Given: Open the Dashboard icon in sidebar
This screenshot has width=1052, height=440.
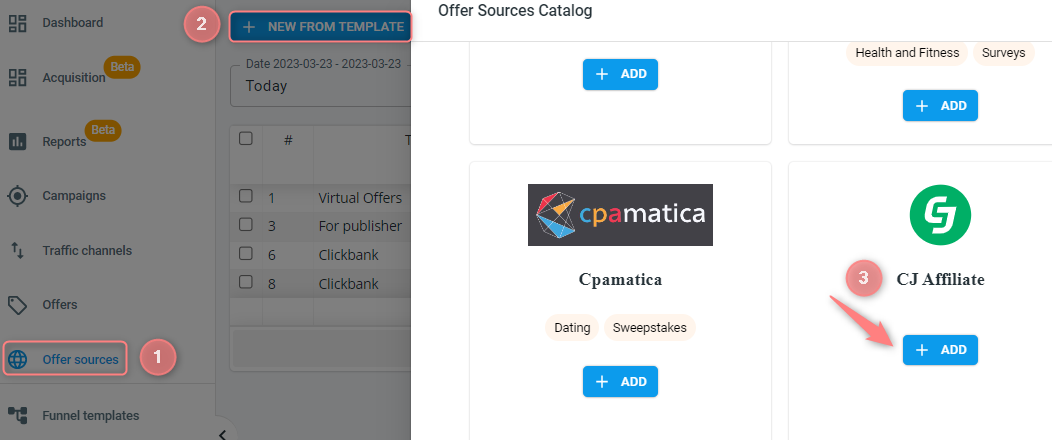Looking at the screenshot, I should point(17,23).
